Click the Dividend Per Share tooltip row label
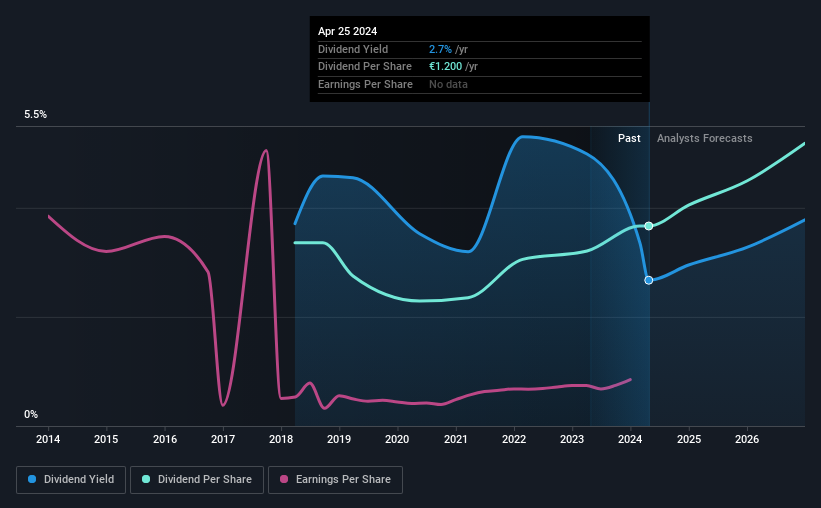 point(365,67)
